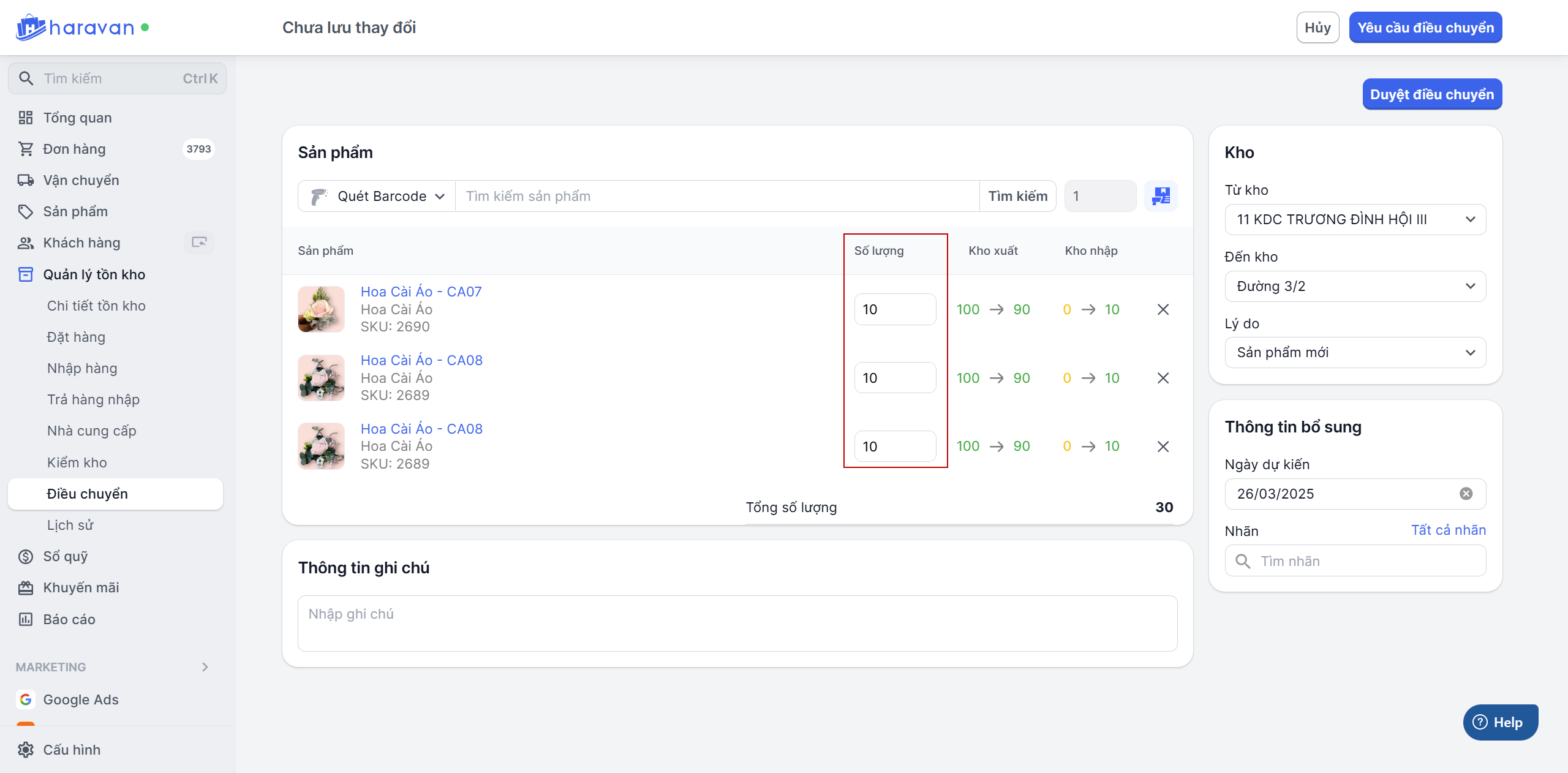Click the Help button

pos(1500,722)
